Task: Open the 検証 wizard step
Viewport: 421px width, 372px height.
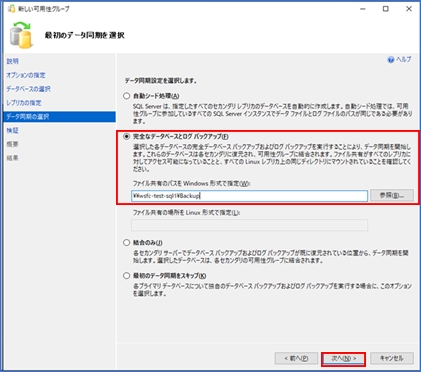Action: (x=13, y=131)
